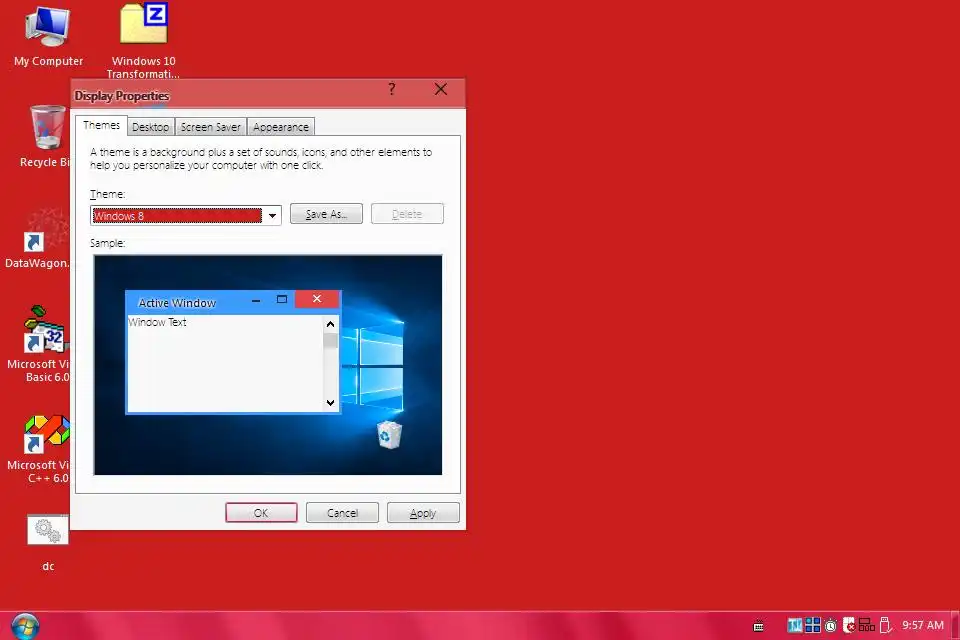The image size is (960, 640).
Task: Click the network tray icon
Action: (x=866, y=625)
